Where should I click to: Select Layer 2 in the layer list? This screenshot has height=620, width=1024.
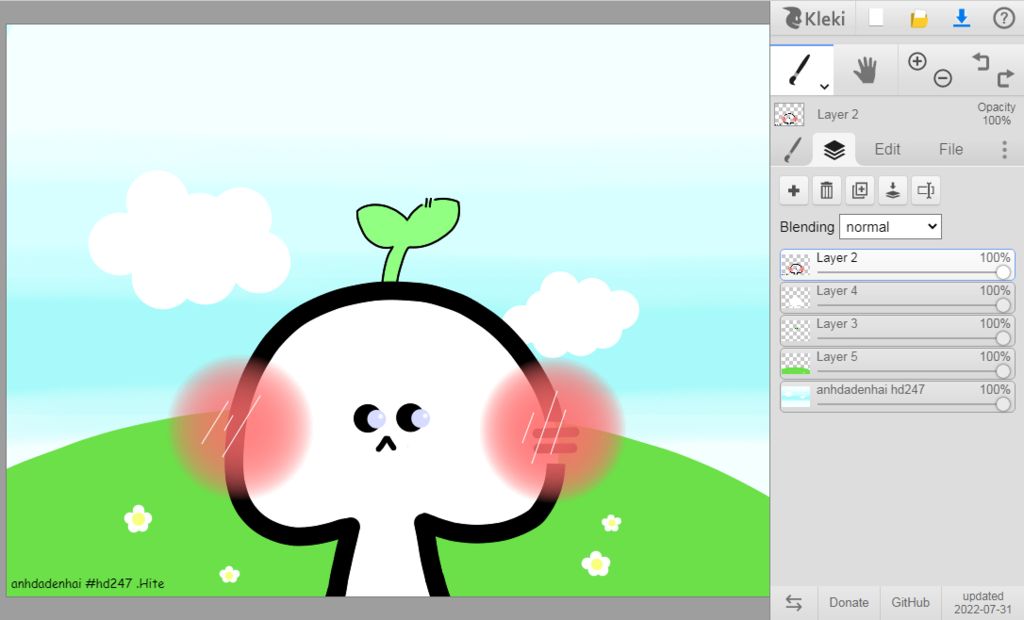[x=897, y=265]
